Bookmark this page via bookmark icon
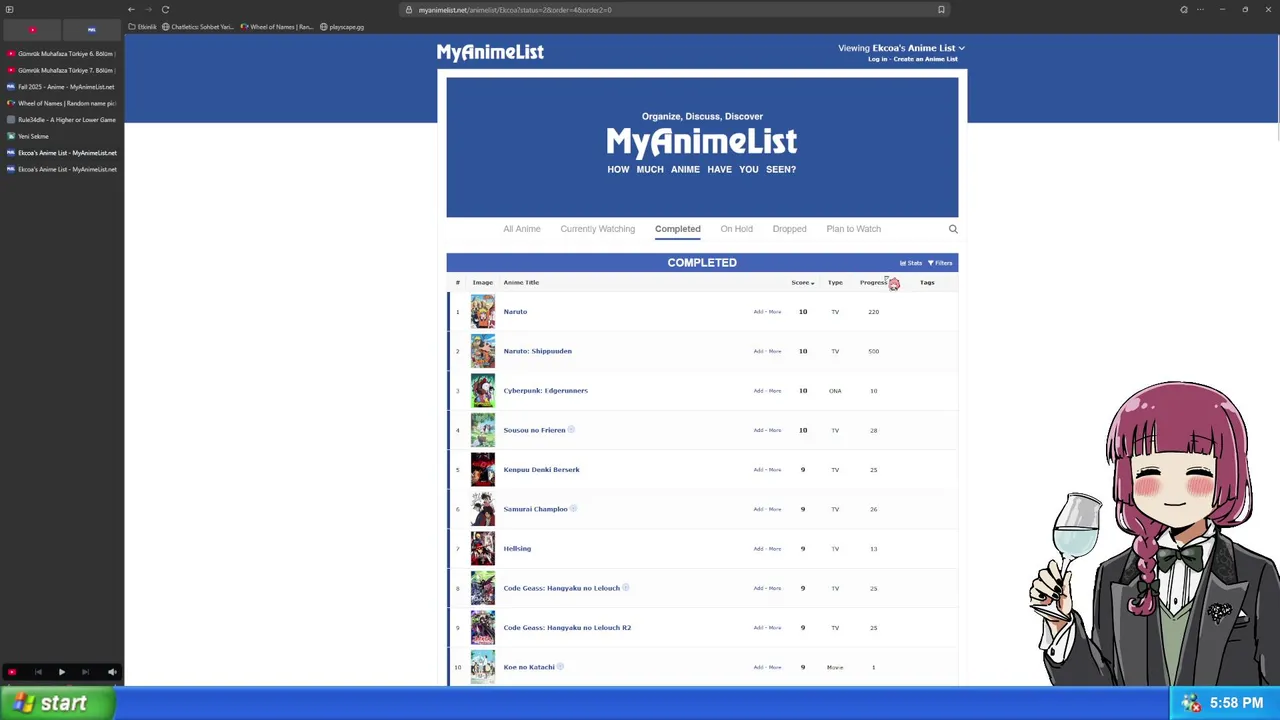The width and height of the screenshot is (1280, 720). (941, 10)
